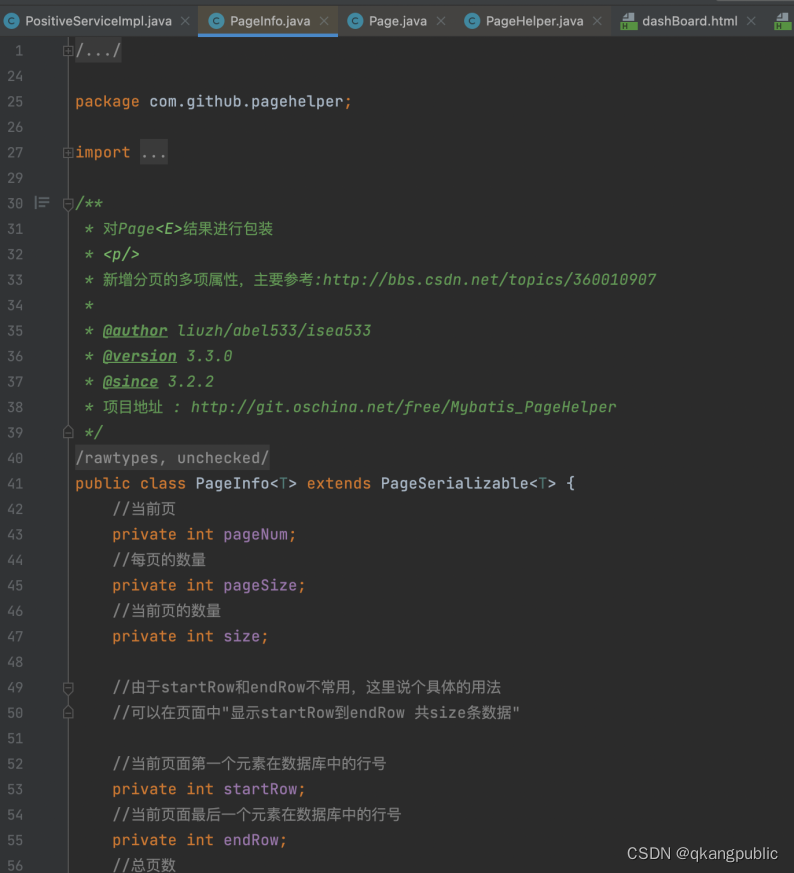Click the HTML icon on the far-right partial tab
The image size is (794, 873).
click(781, 19)
